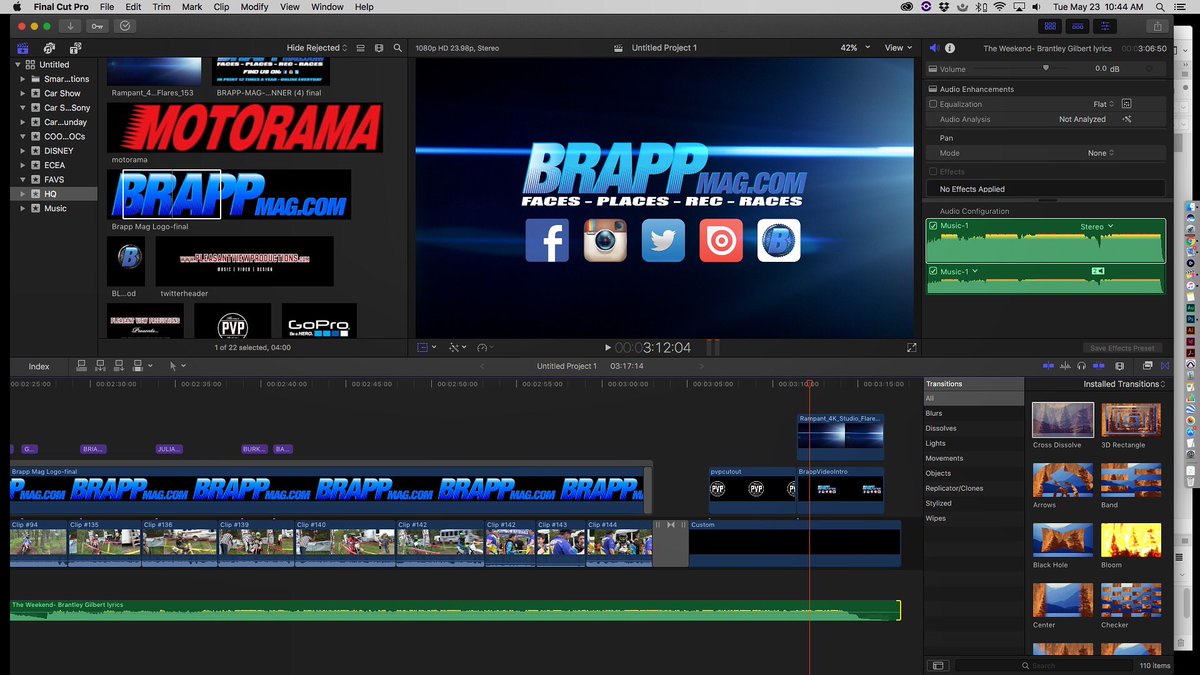
Task: Select the DISNEY event in the library
Action: [x=56, y=151]
